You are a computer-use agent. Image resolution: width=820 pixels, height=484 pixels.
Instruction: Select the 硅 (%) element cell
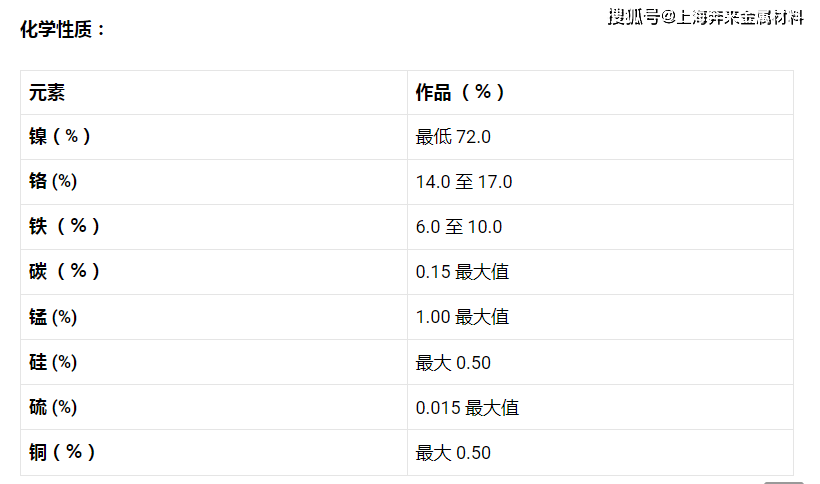tap(214, 362)
